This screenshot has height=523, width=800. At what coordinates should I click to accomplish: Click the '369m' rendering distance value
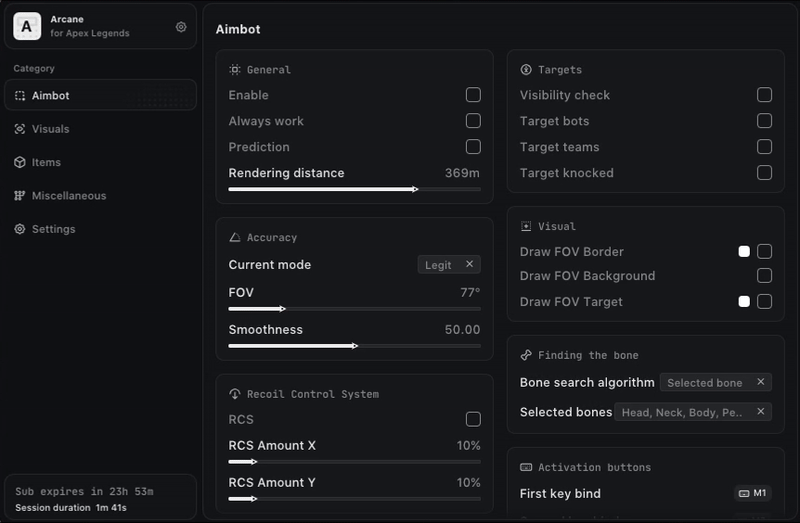pos(462,173)
